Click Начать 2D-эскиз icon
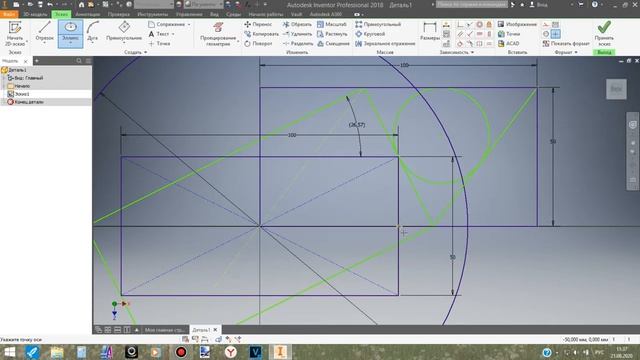This screenshot has width=640, height=360. (x=15, y=33)
